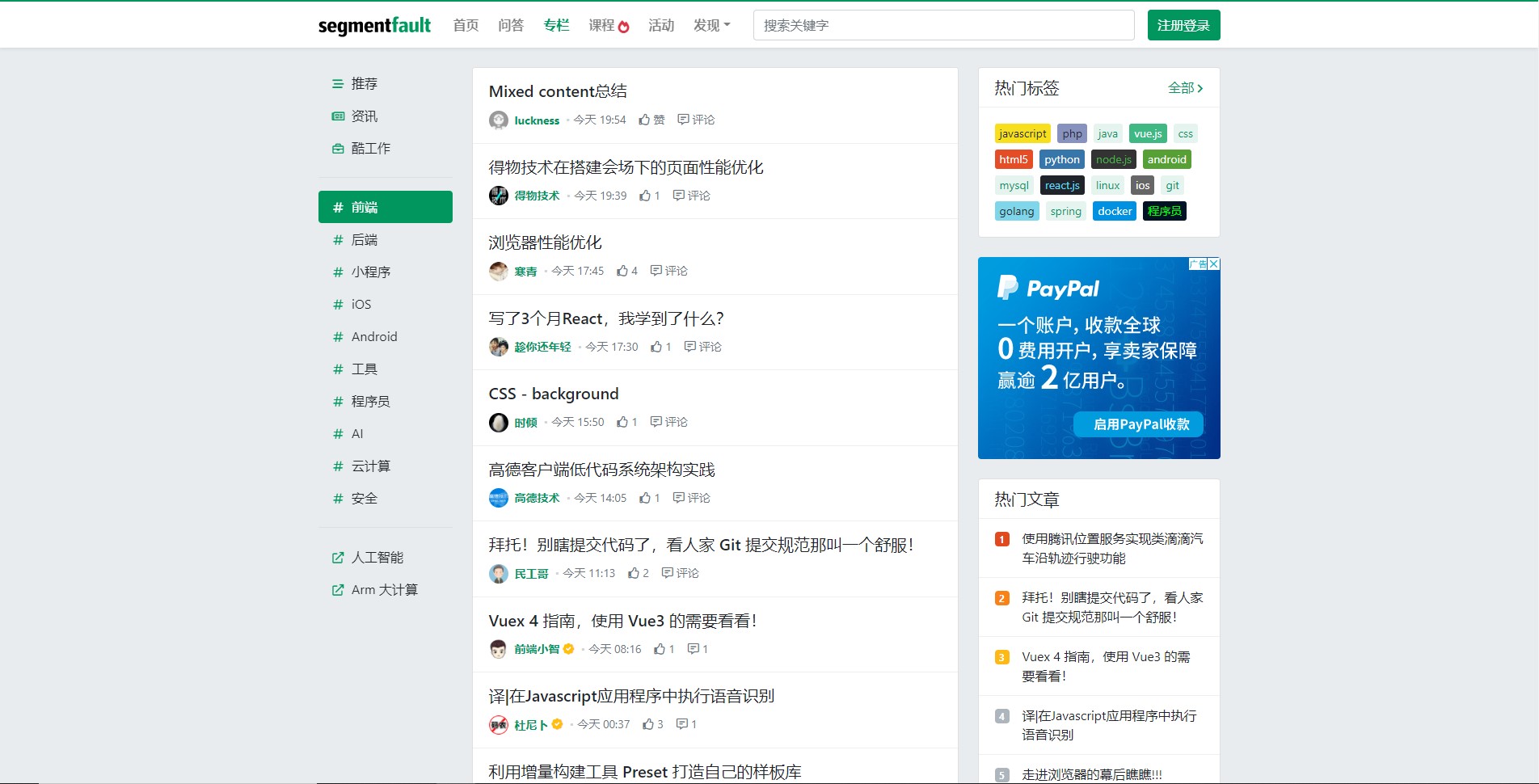This screenshot has height=784, width=1539.
Task: Open hot article Vuex 4 指南 ranked third
Action: click(x=1106, y=667)
